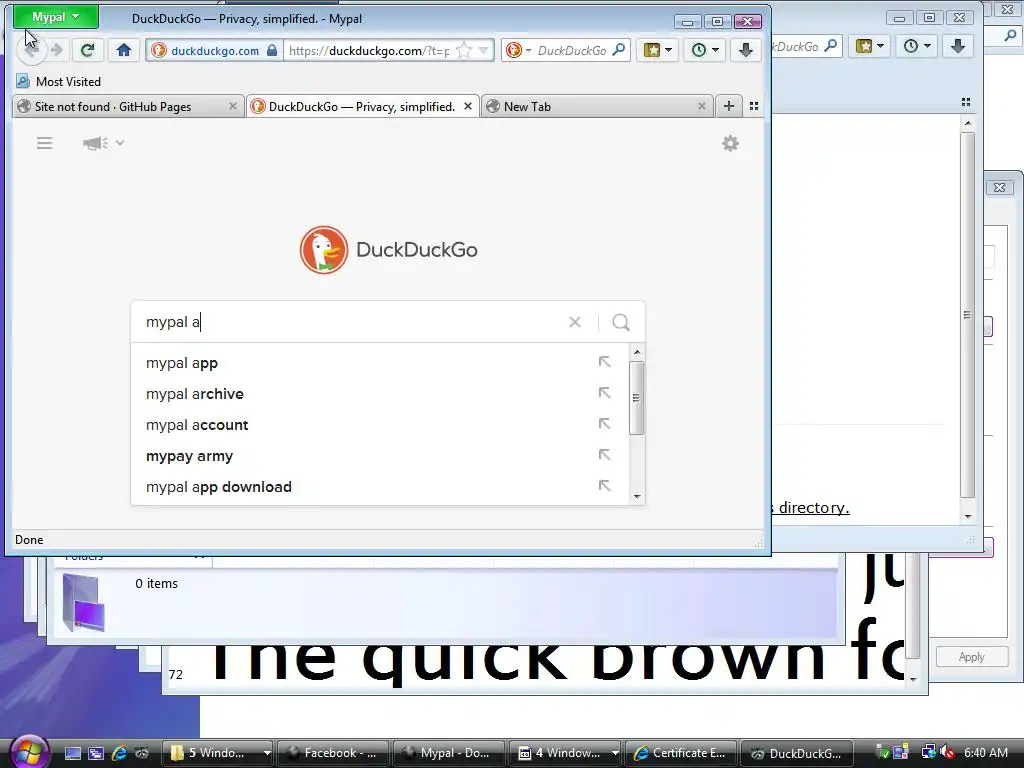
Task: Open the History clock menu button
Action: pyautogui.click(x=705, y=50)
